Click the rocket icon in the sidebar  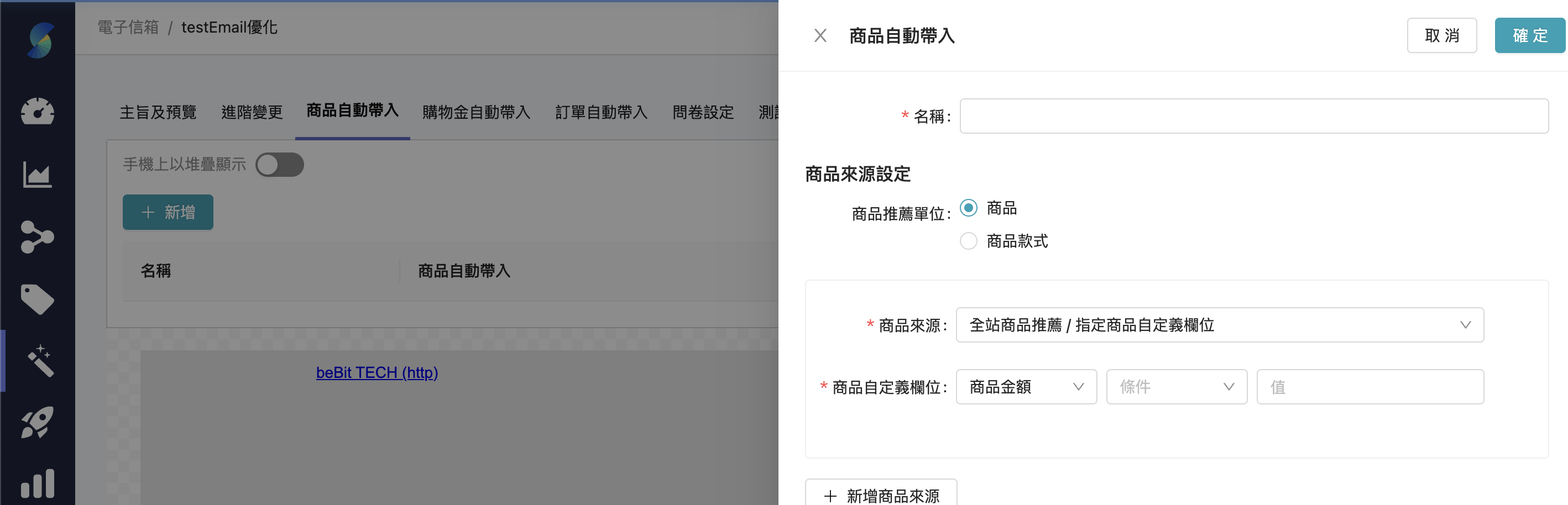(x=38, y=422)
